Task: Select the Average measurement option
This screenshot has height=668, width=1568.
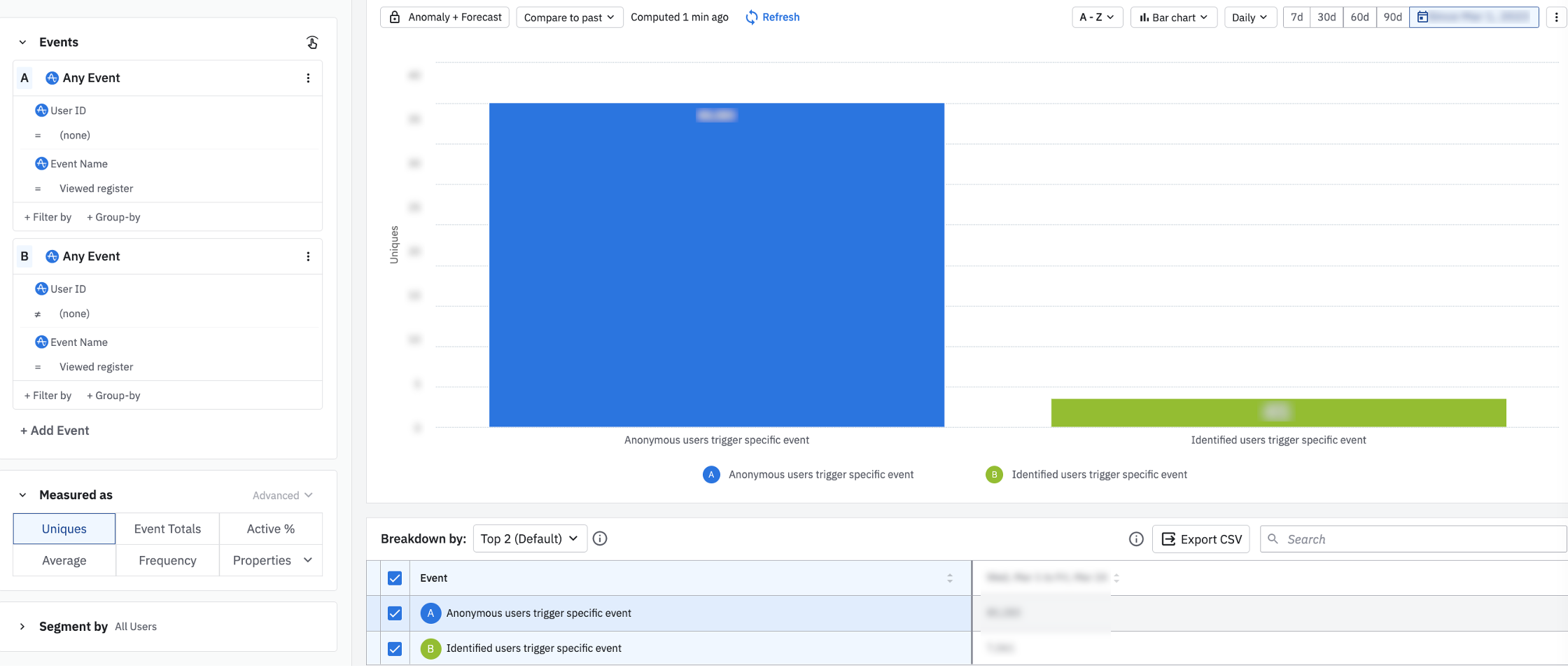Action: 64,560
